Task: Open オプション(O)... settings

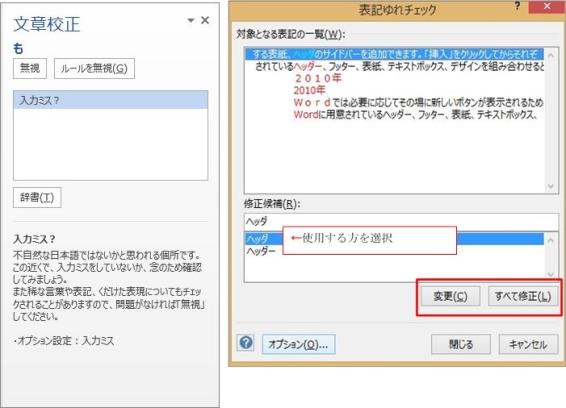Action: [x=298, y=344]
